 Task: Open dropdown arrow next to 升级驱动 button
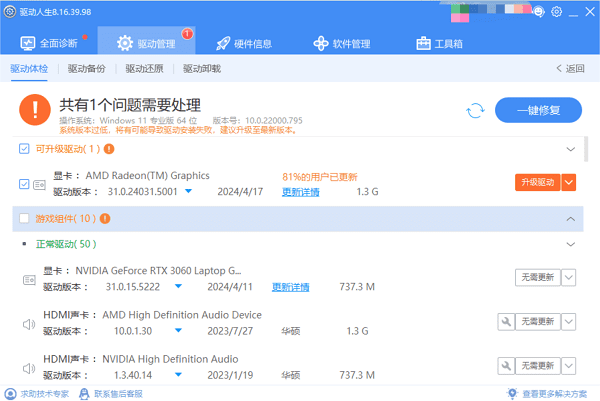[x=569, y=182]
